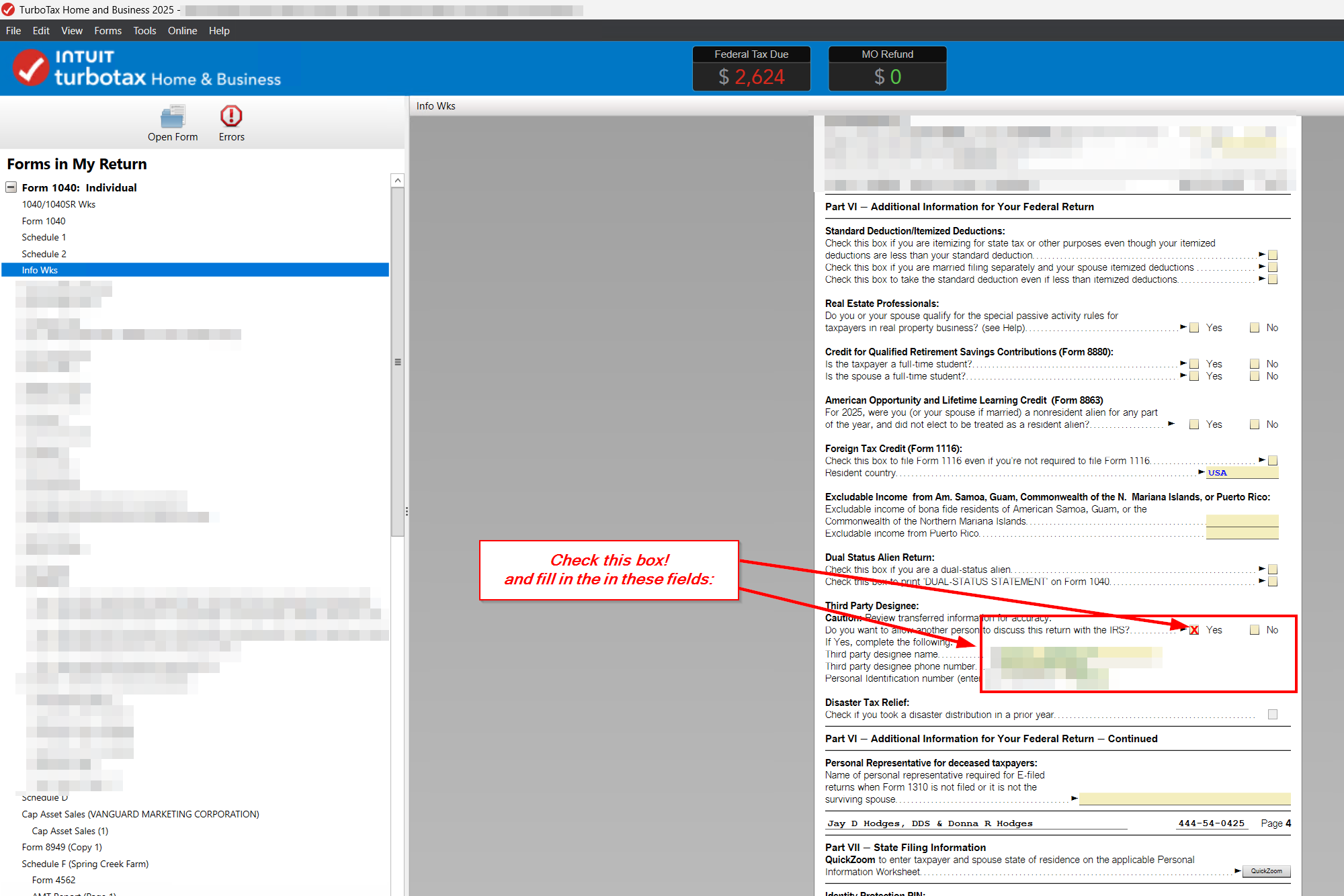Click the forms list scroll-up arrow

(398, 181)
